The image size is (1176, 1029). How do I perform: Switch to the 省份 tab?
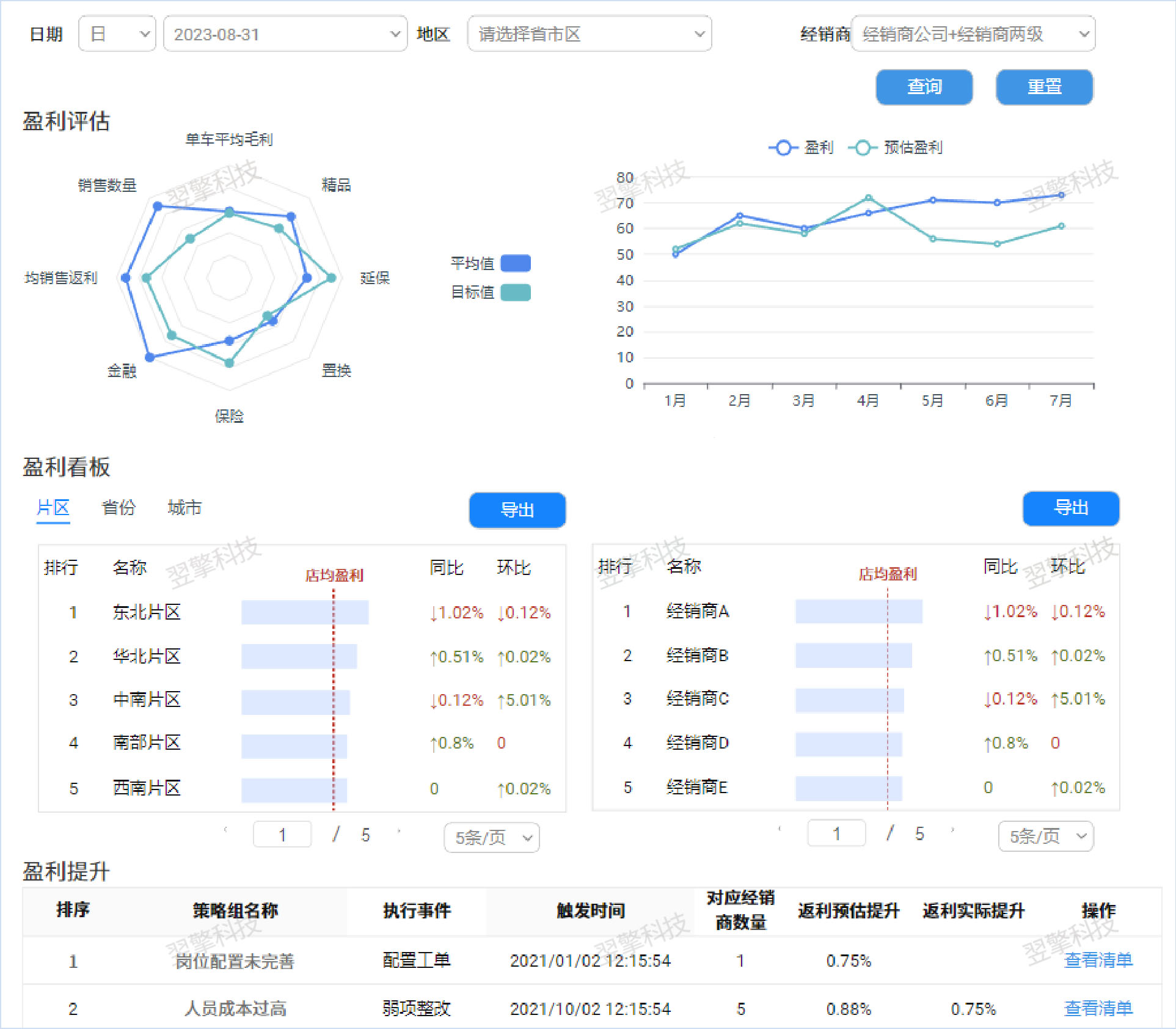[x=119, y=508]
